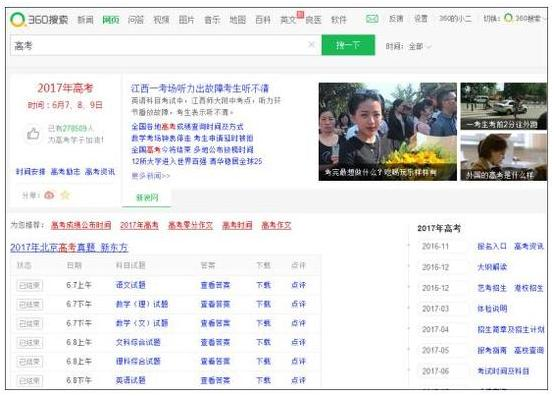Open the 高考励志 link
This screenshot has height=396, width=554.
[x=65, y=172]
